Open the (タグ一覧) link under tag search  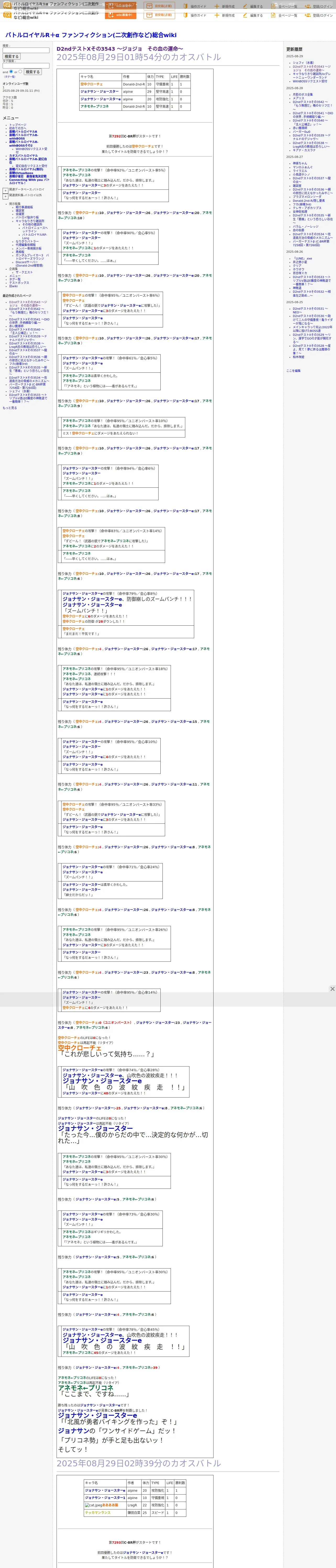[x=10, y=77]
